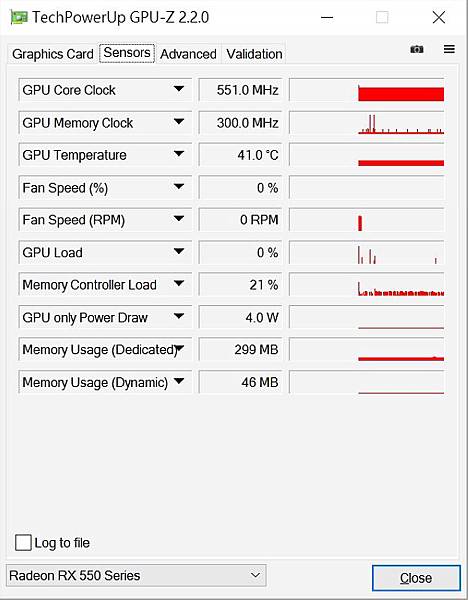Close the GPU-Z window with X
This screenshot has height=600, width=468.
pyautogui.click(x=439, y=17)
